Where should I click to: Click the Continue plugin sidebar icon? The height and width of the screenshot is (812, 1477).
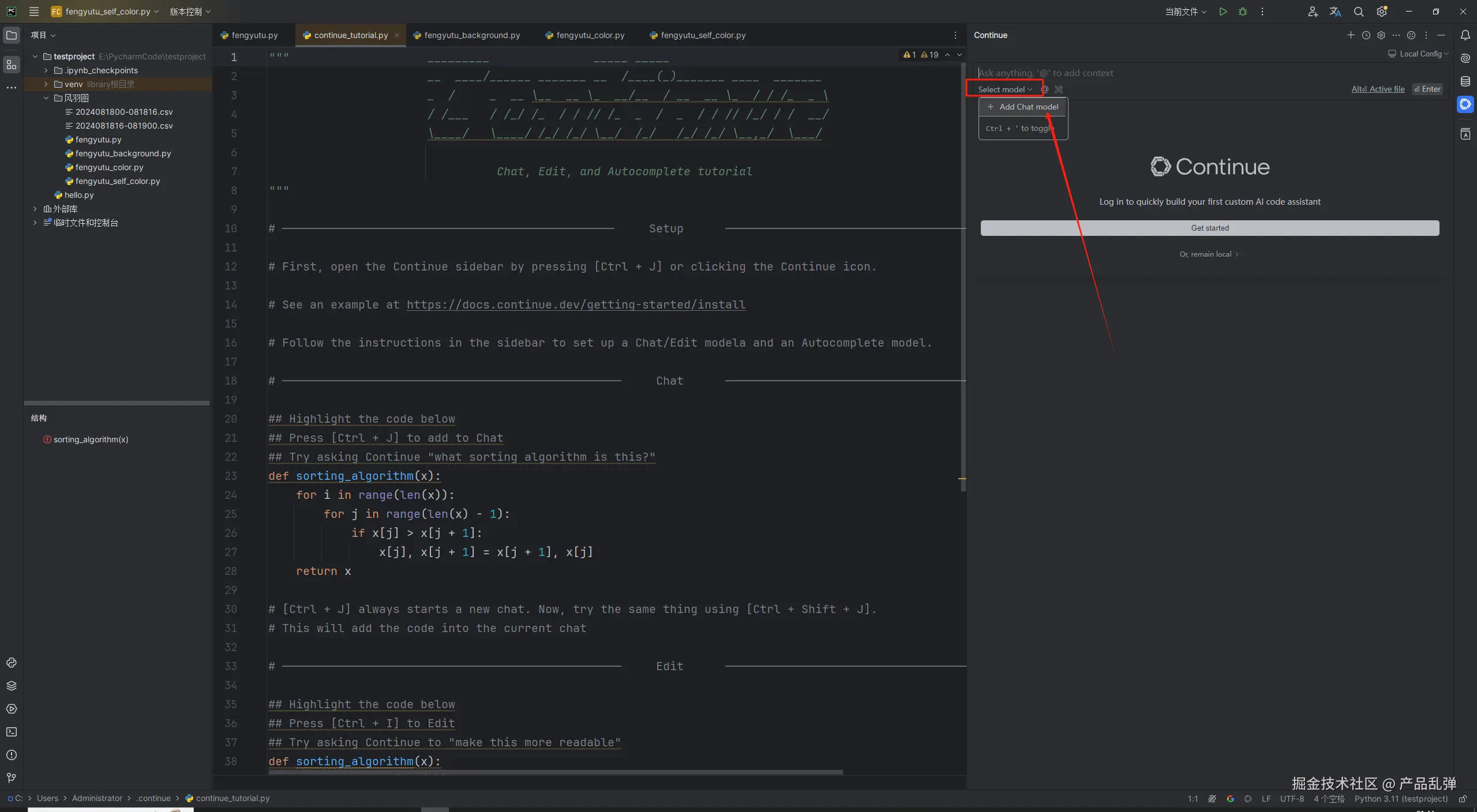1465,104
